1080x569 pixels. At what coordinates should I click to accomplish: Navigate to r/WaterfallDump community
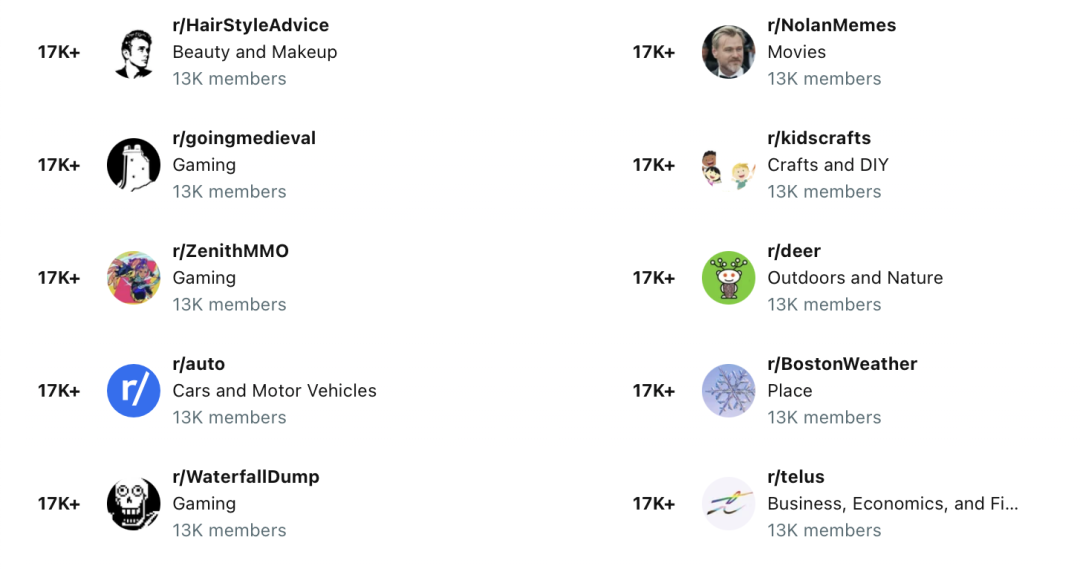coord(246,477)
